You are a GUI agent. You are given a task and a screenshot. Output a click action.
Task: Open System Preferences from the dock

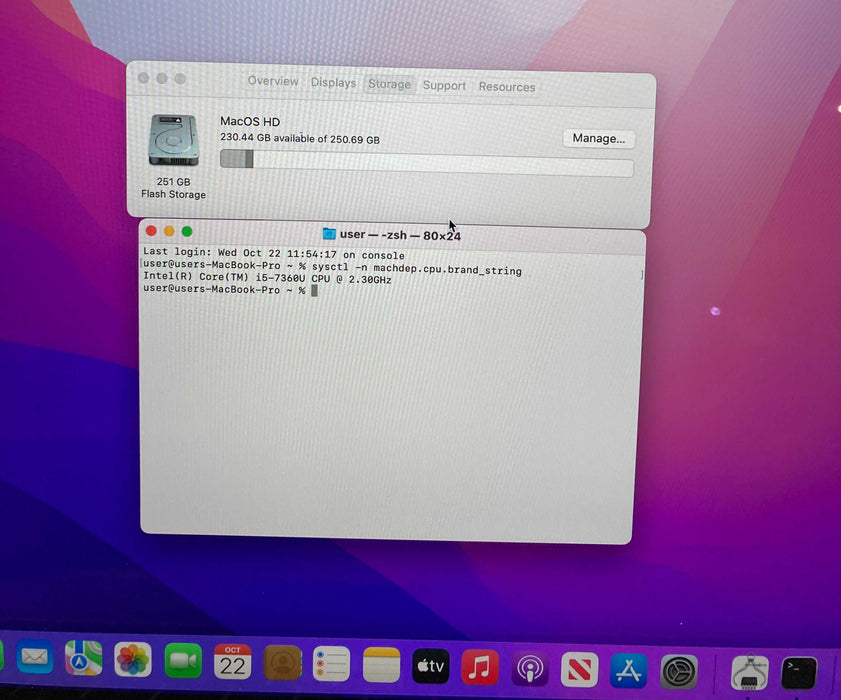click(x=680, y=671)
